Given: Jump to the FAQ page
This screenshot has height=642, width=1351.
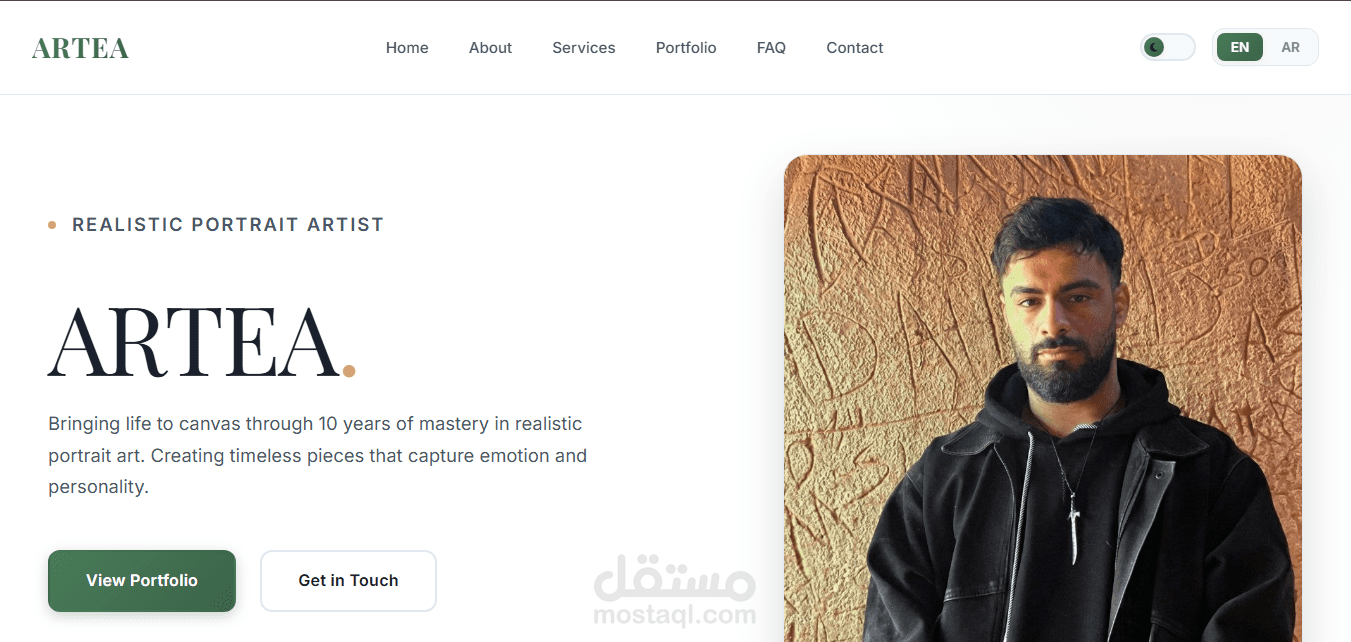Looking at the screenshot, I should 771,48.
